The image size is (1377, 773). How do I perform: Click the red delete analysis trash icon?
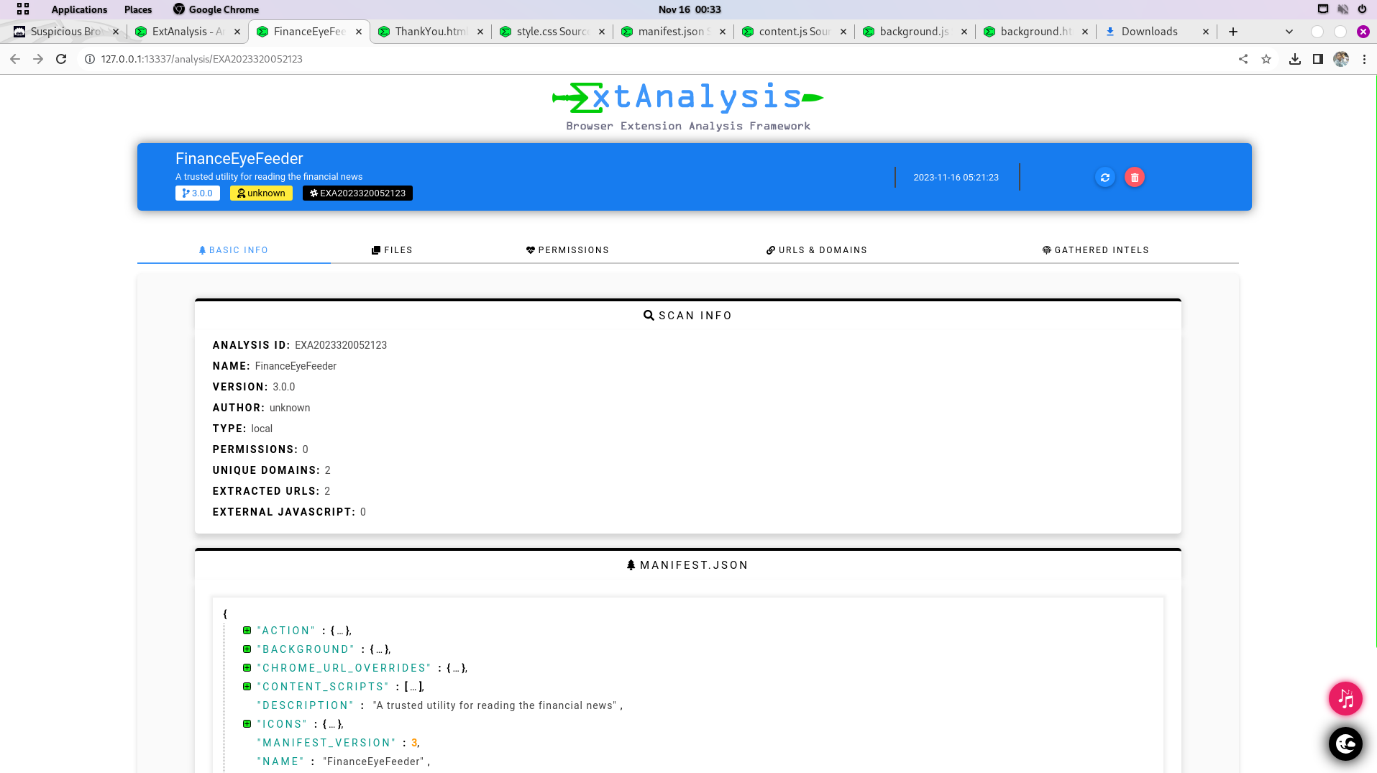[x=1134, y=177]
